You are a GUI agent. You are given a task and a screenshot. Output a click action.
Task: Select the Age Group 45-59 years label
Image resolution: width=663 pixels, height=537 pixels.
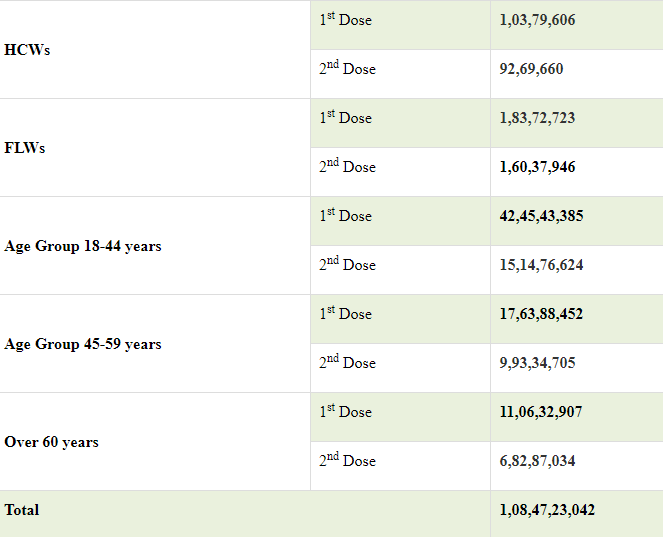point(83,344)
